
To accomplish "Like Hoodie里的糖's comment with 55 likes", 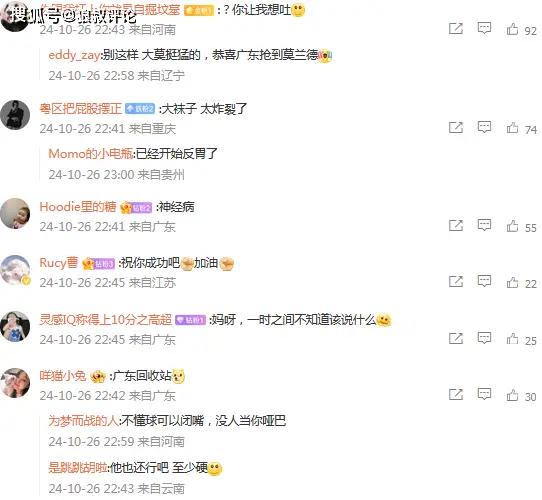I will coord(512,226).
